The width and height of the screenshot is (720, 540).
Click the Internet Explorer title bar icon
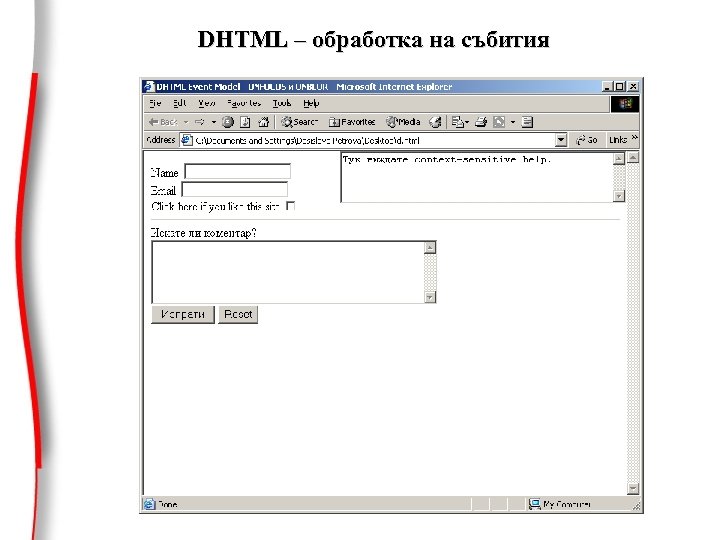tap(148, 86)
